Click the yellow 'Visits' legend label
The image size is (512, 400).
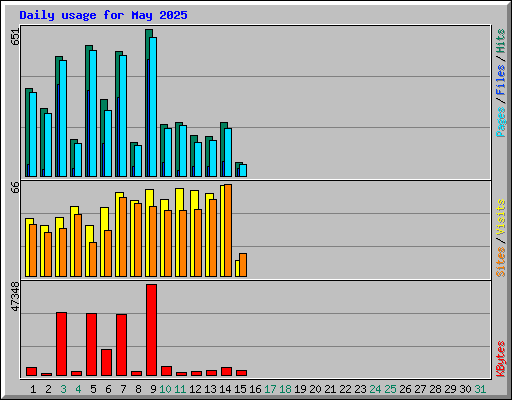click(x=500, y=218)
